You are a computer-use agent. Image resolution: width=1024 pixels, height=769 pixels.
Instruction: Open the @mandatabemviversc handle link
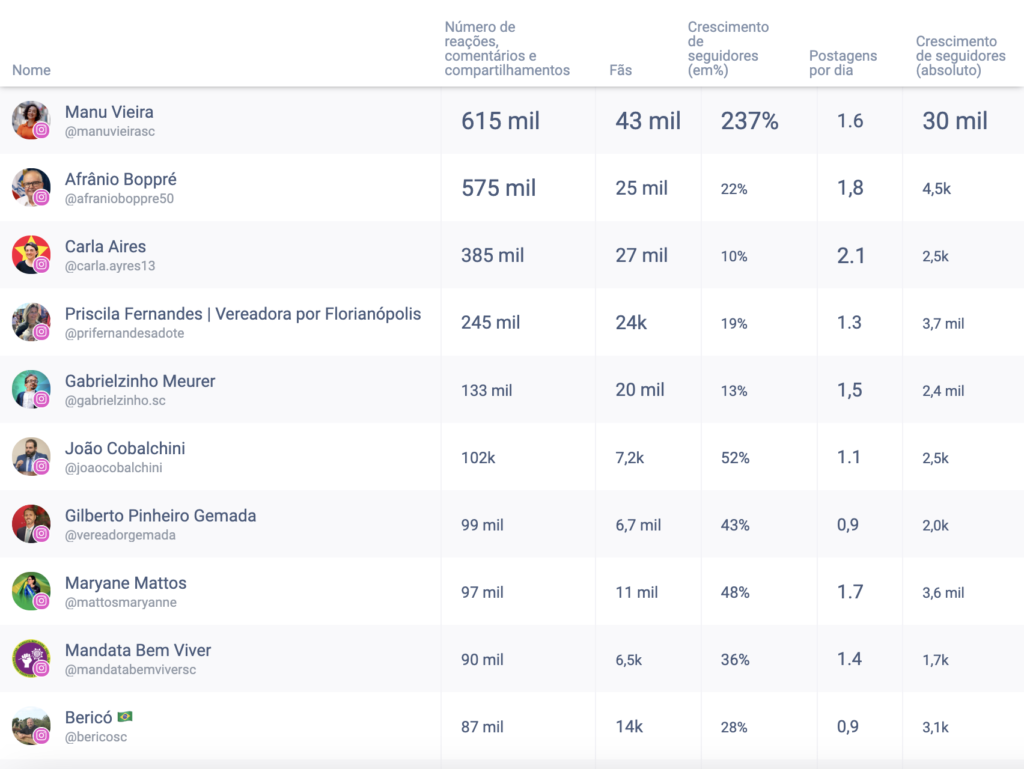pyautogui.click(x=130, y=669)
